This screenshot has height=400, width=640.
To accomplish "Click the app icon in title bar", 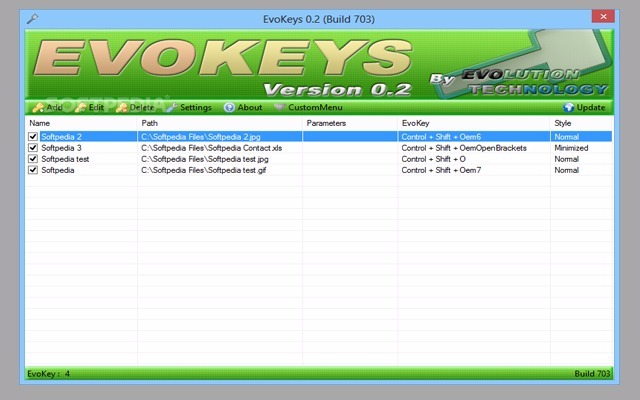I will 33,19.
